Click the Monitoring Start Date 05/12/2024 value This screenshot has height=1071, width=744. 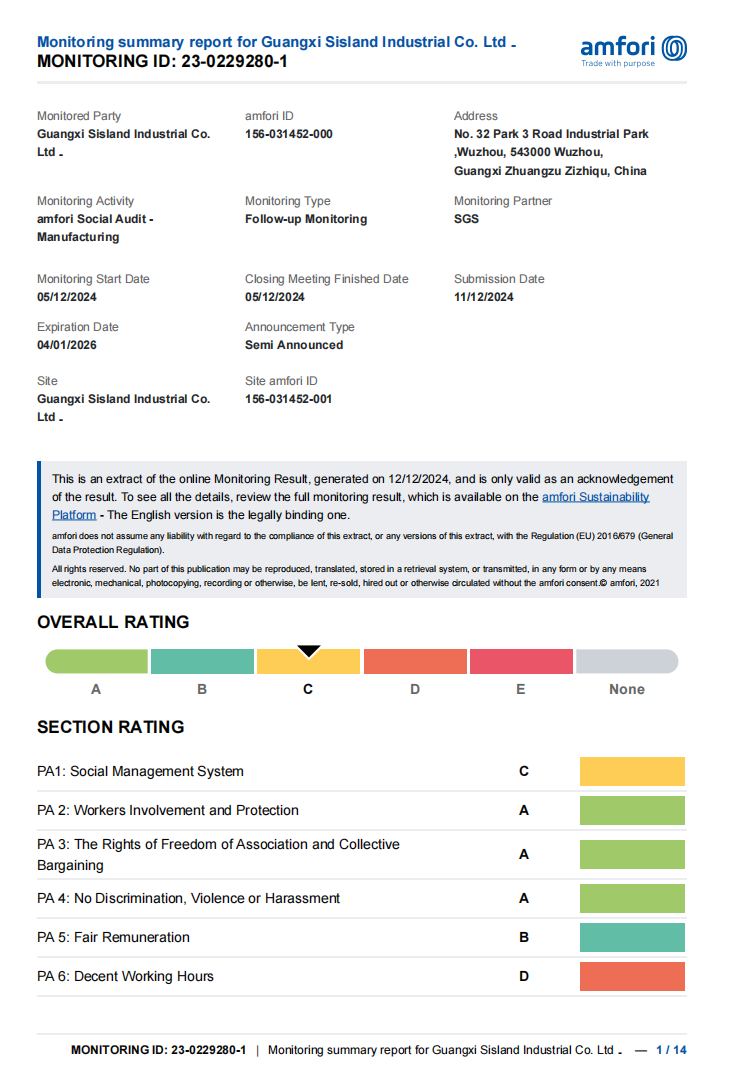tap(67, 297)
